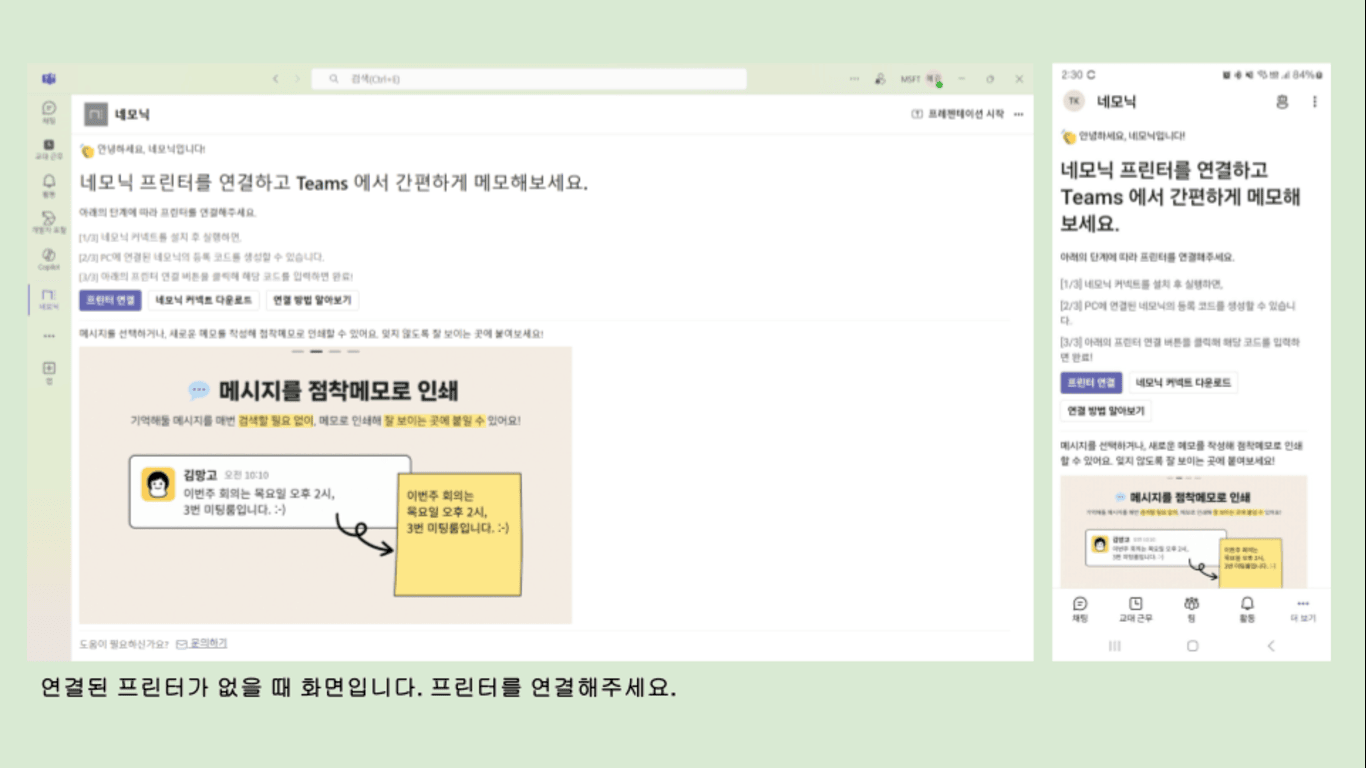Click the 검색(Ctrl+E) search box
1366x768 pixels.
(x=529, y=79)
